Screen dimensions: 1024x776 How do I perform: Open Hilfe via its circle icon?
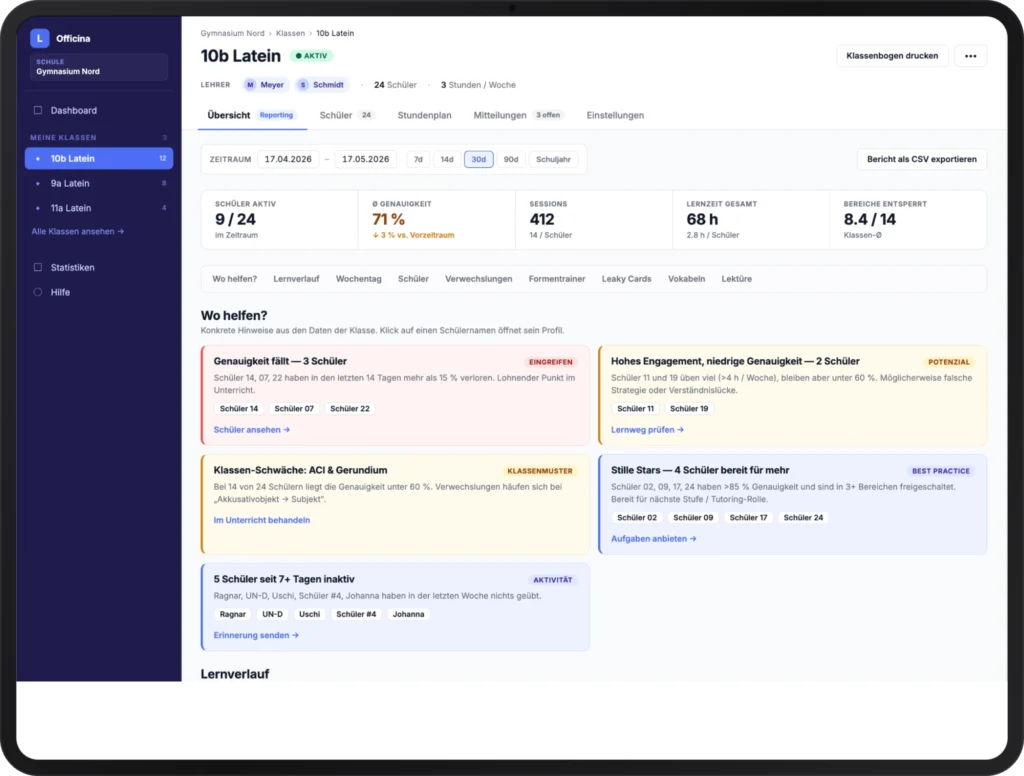tap(38, 292)
